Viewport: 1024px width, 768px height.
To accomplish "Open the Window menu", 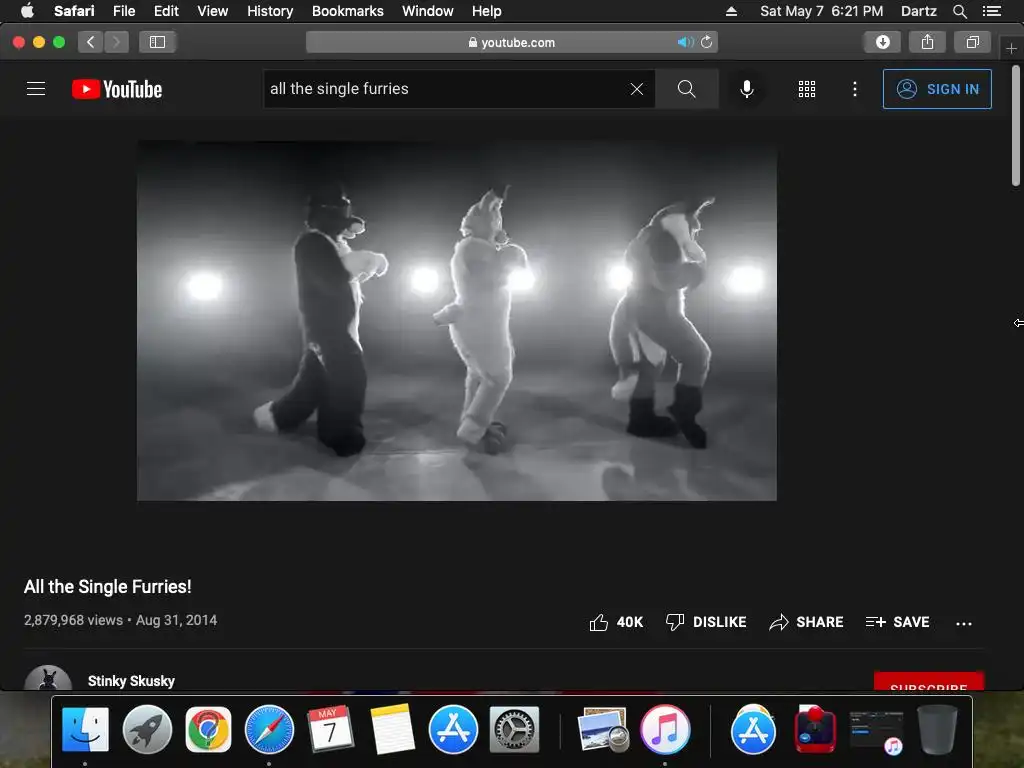I will (x=428, y=11).
